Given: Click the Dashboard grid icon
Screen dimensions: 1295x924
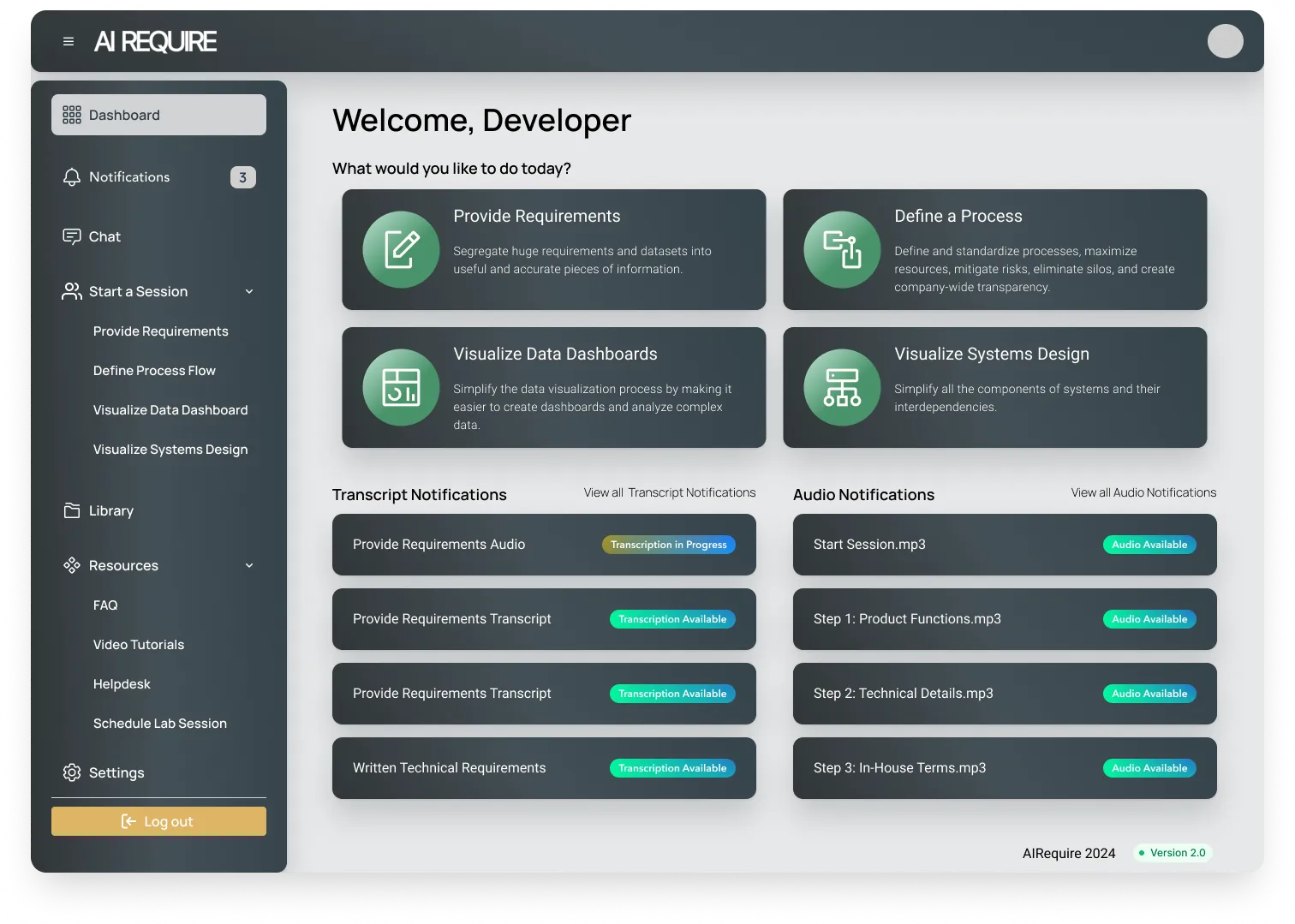Looking at the screenshot, I should (x=72, y=115).
